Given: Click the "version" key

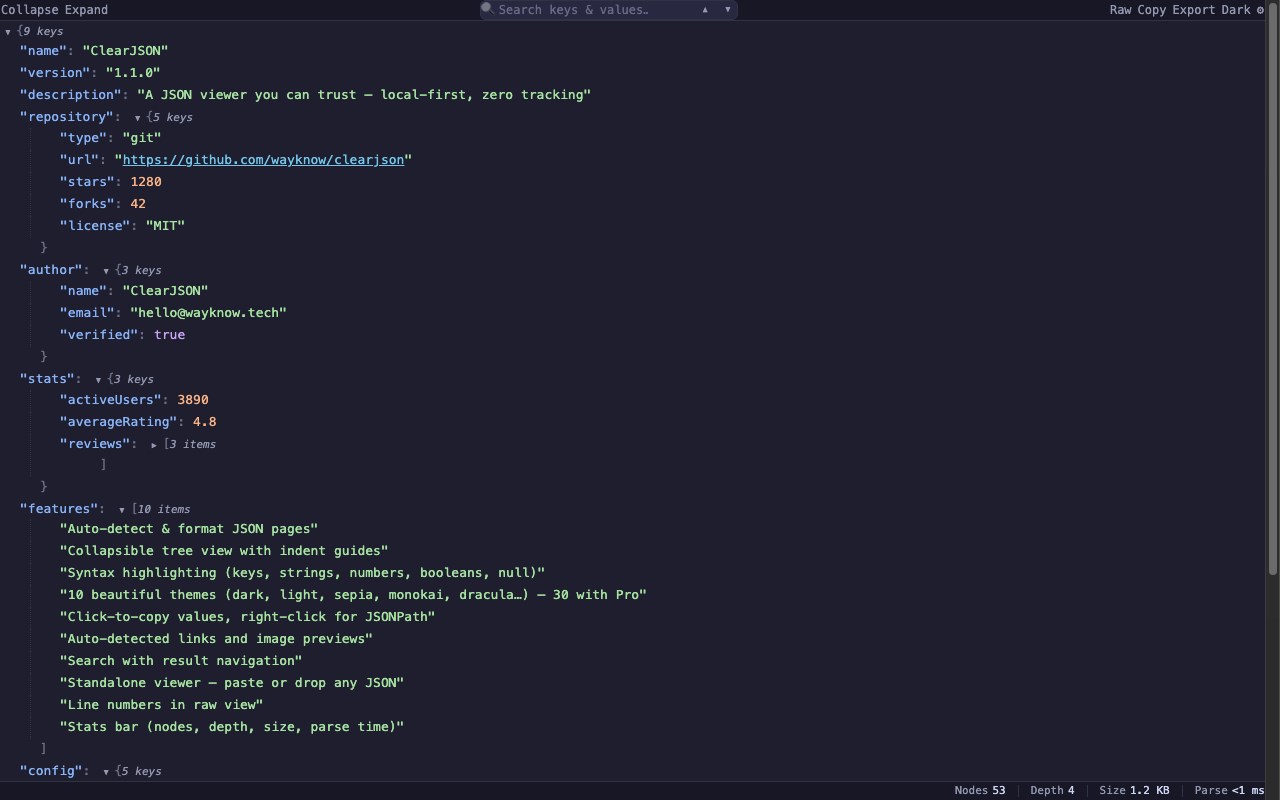Looking at the screenshot, I should coord(56,73).
